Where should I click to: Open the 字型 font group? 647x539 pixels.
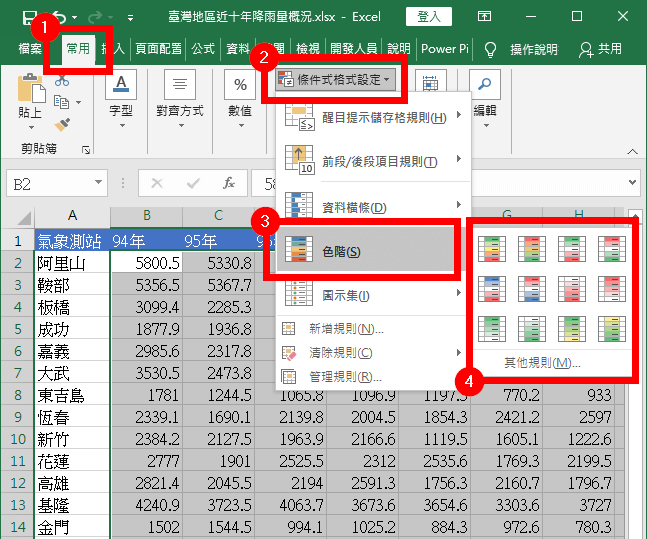point(120,99)
